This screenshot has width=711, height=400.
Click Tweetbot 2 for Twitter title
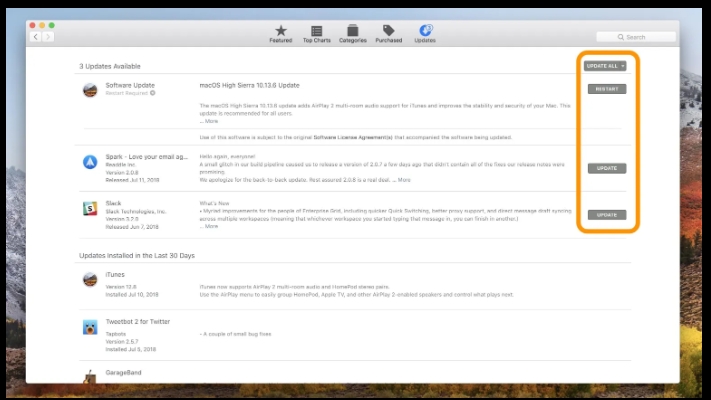[x=138, y=322]
